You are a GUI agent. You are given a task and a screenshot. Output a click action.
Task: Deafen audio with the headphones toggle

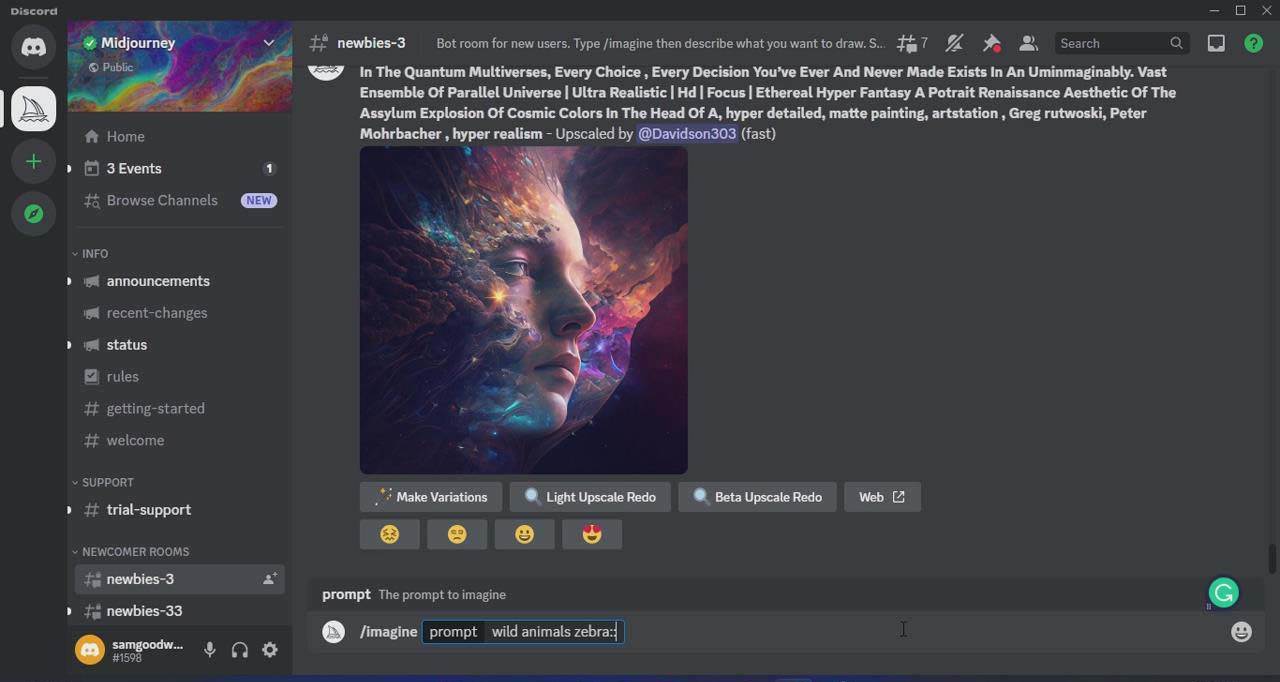(x=240, y=649)
